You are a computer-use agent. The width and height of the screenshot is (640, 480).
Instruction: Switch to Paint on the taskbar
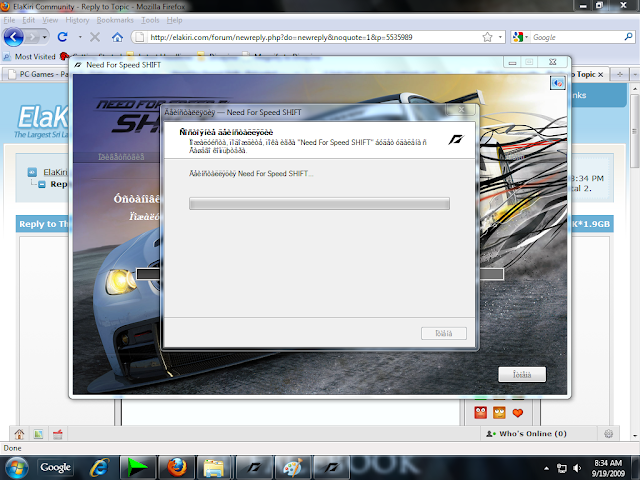click(293, 467)
